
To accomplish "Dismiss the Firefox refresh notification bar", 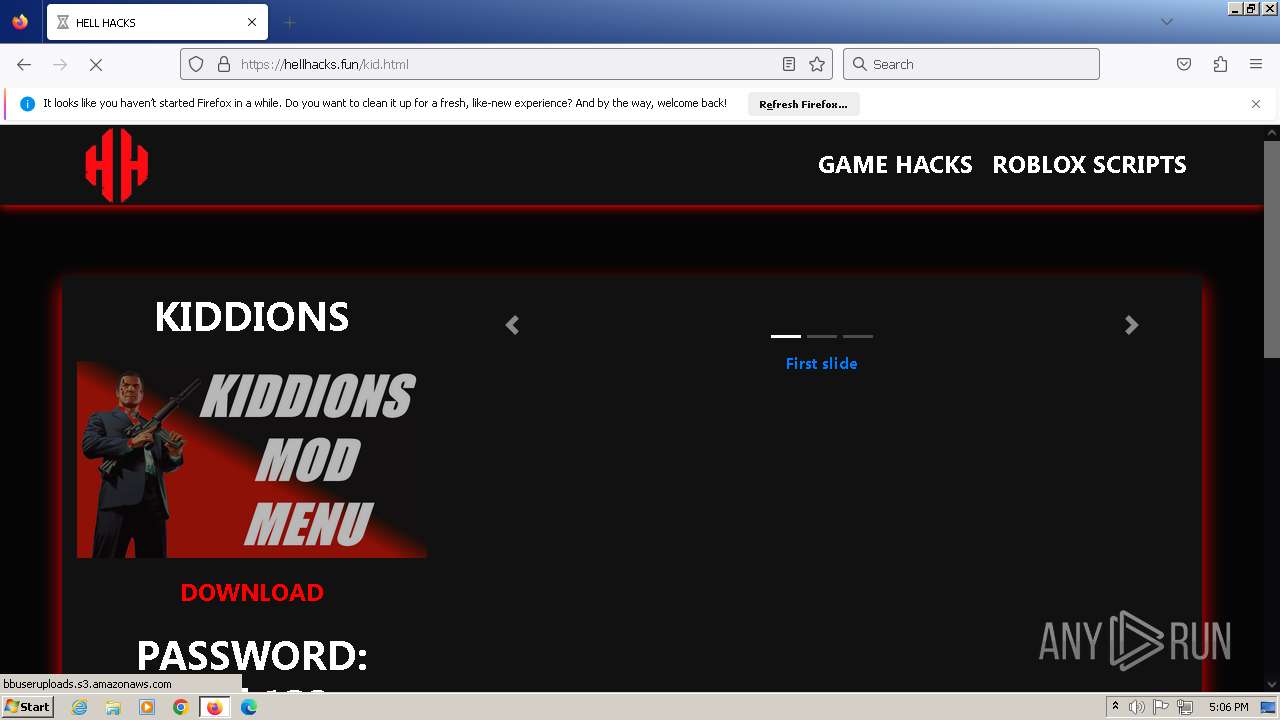I will [1256, 104].
